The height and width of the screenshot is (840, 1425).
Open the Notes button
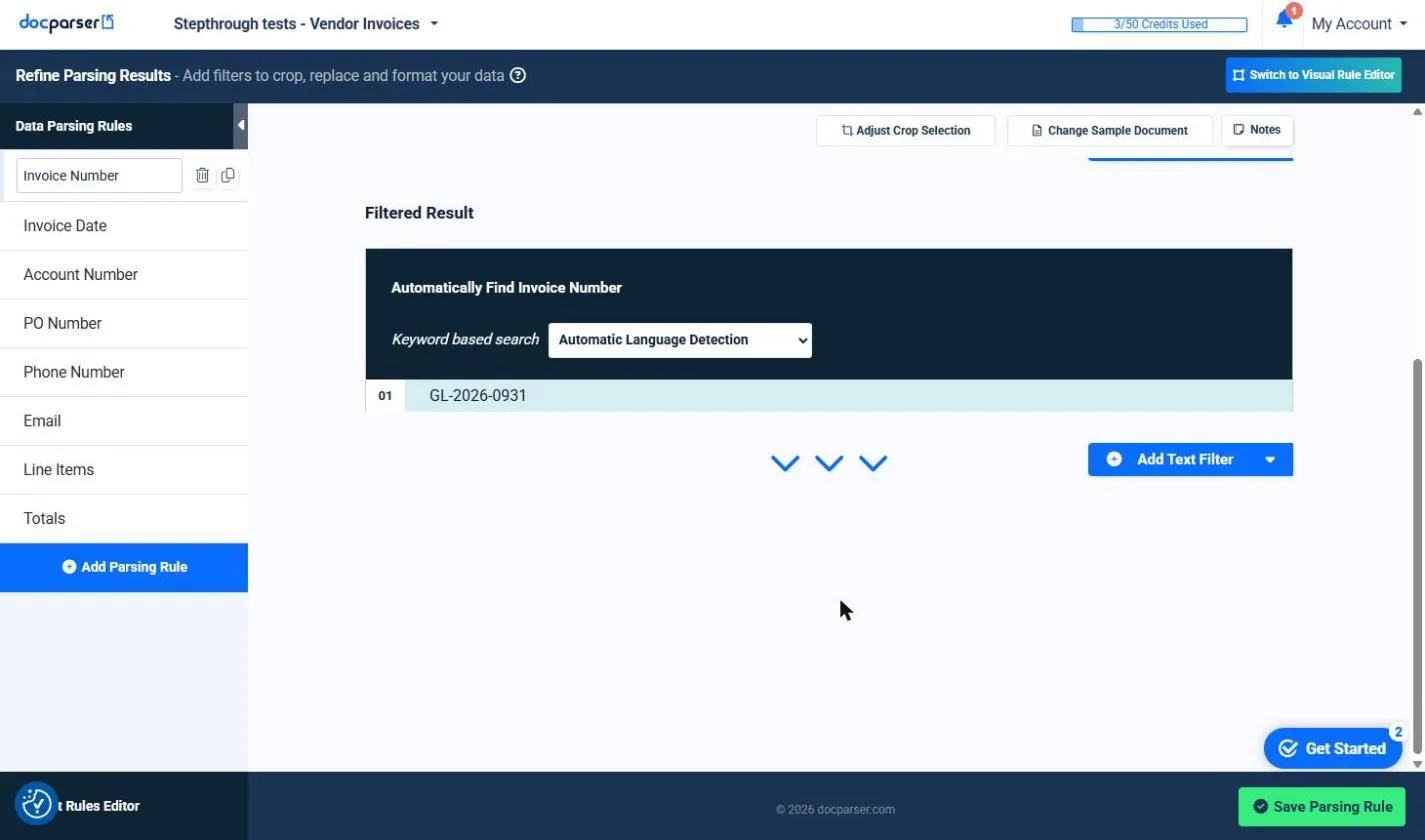1257,130
